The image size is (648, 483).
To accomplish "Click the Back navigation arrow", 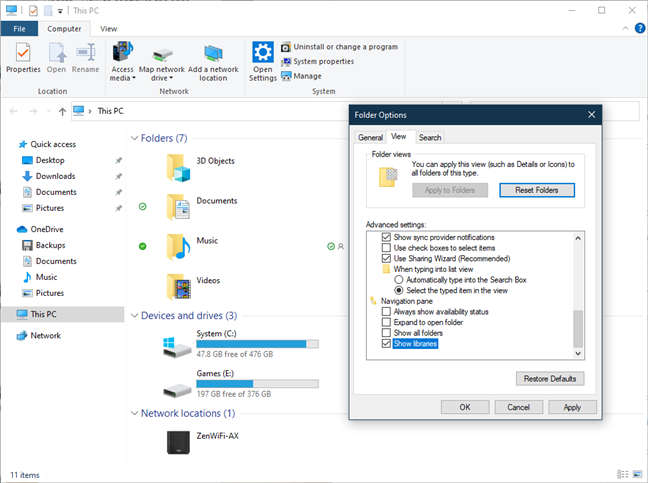I will (14, 111).
